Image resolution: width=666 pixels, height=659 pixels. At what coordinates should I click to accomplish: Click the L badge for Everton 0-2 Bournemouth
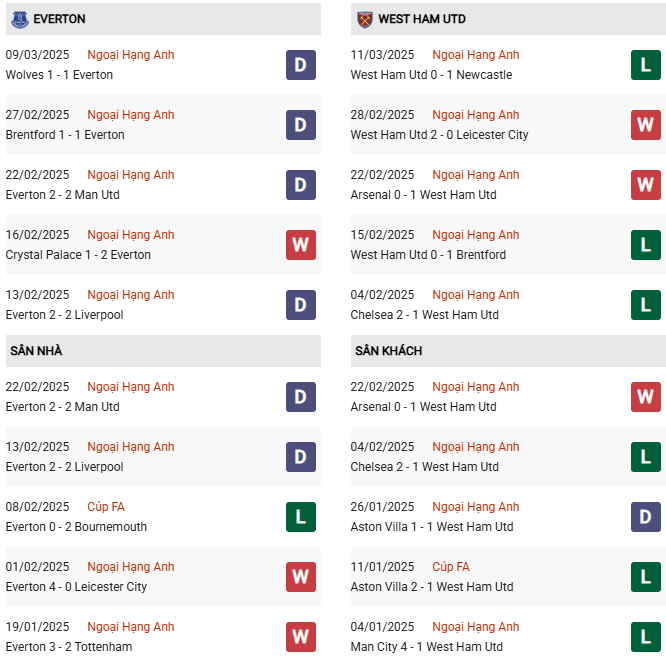(x=301, y=517)
